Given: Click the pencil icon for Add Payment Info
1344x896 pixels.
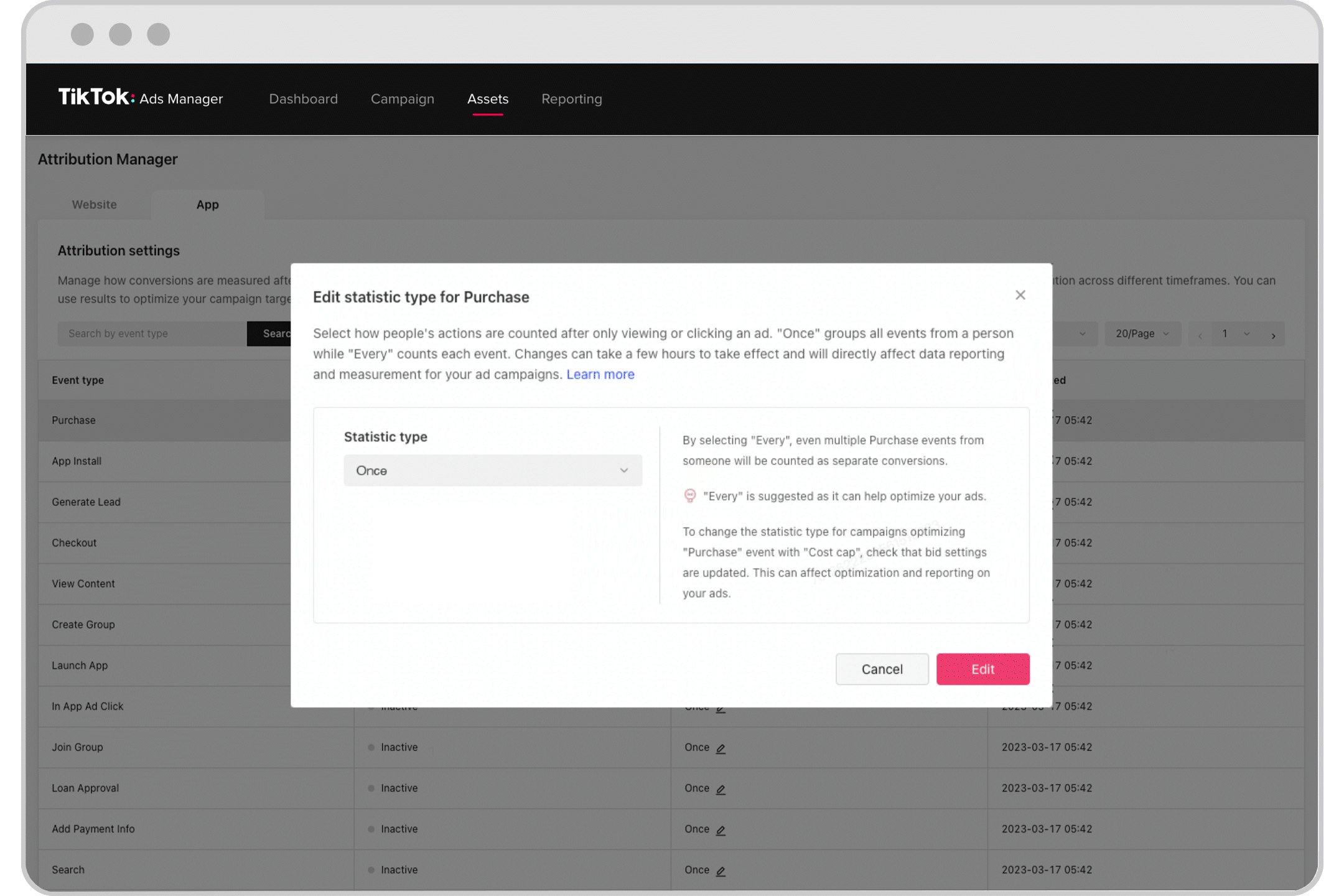Looking at the screenshot, I should 721,830.
